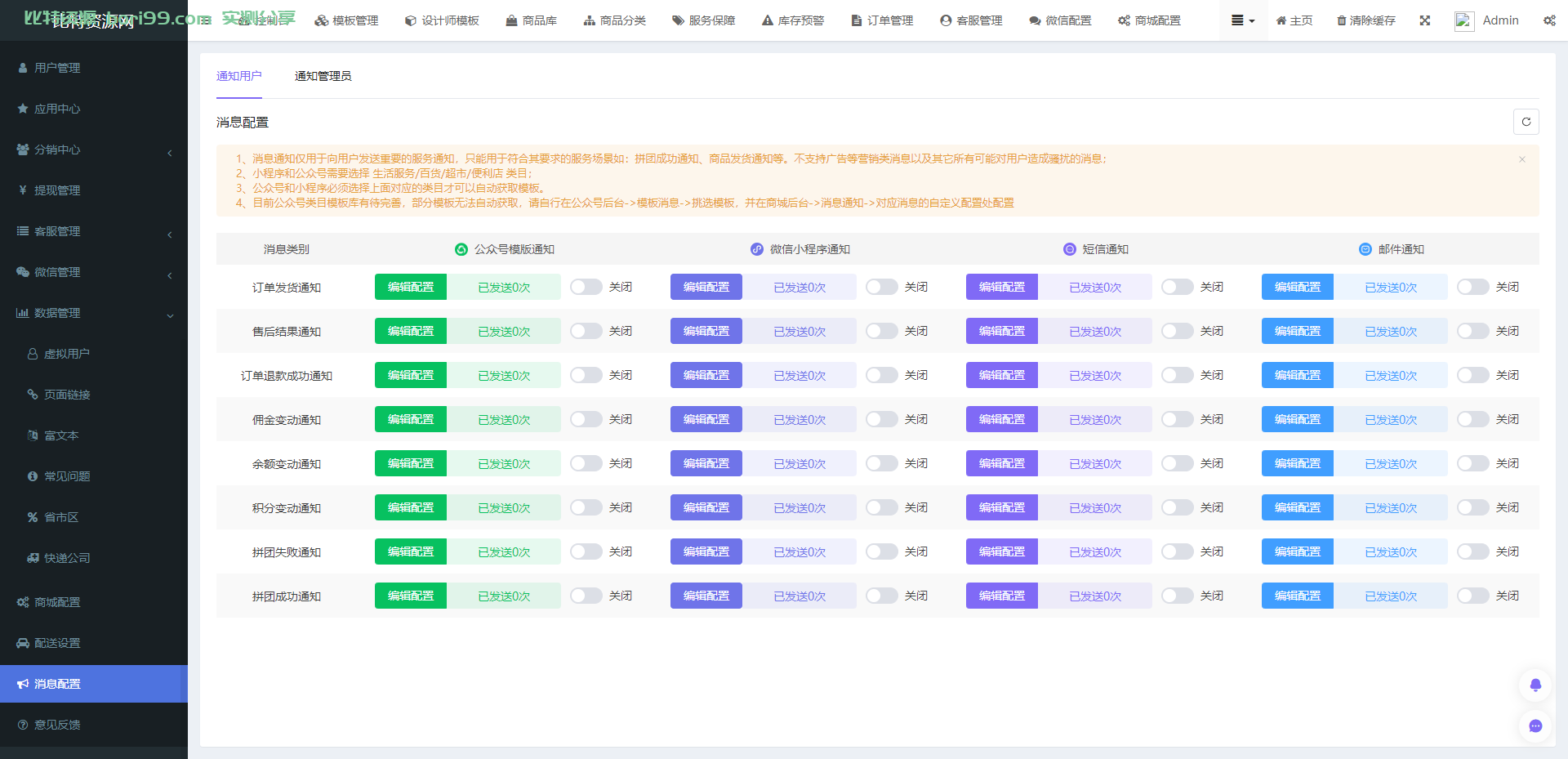Enable 邮件通知 switch for 拼团成功通知
The image size is (1568, 759).
pos(1473,596)
